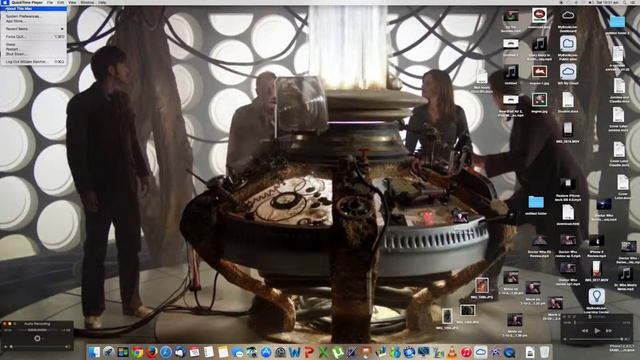640x360 pixels.
Task: Select Sleep in the Apple menu
Action: click(33, 44)
